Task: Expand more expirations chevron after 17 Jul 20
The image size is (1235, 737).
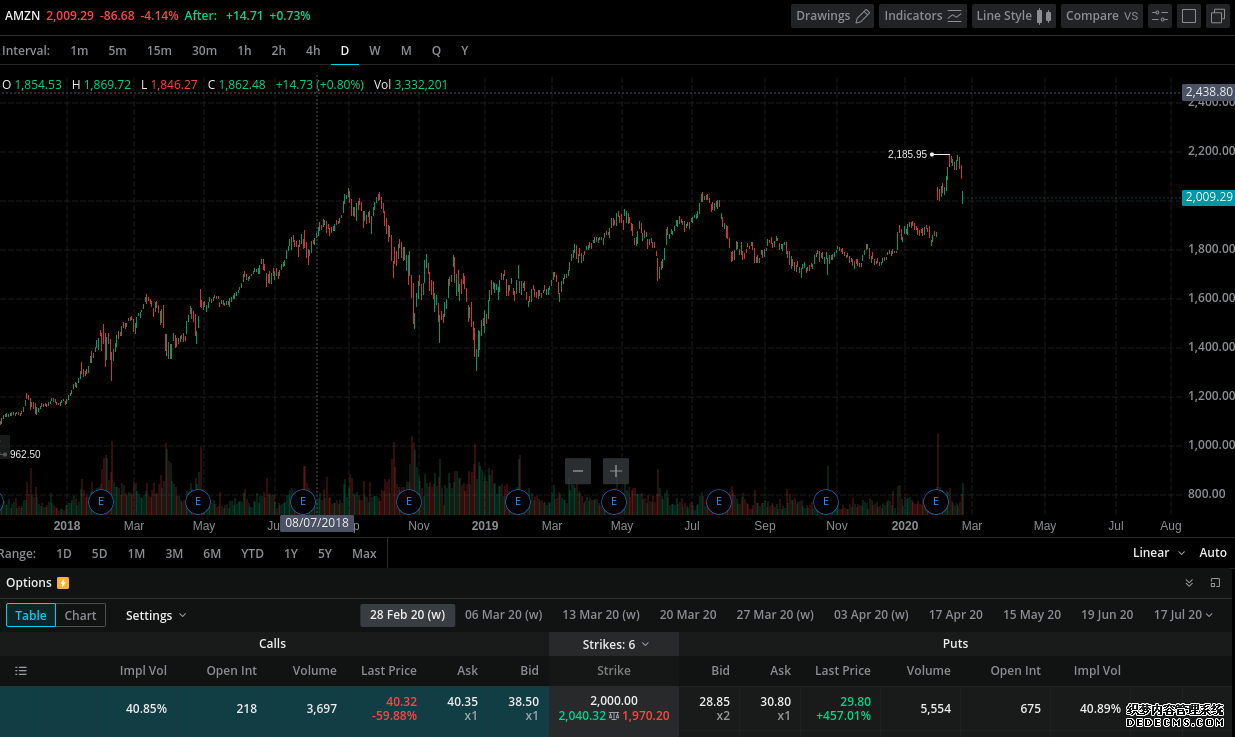Action: 1210,616
